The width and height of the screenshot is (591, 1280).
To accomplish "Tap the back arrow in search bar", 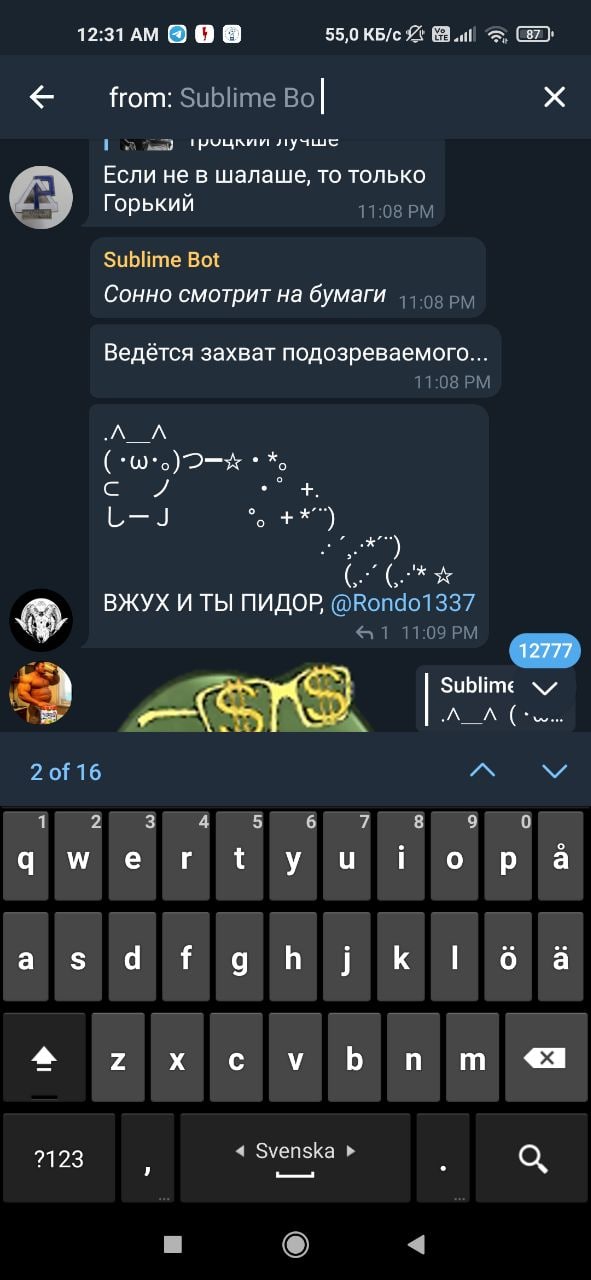I will (41, 97).
